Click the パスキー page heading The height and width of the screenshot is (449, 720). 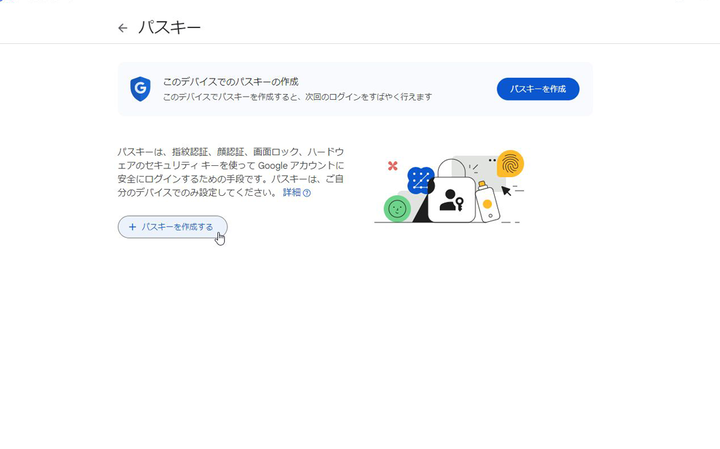tap(169, 28)
